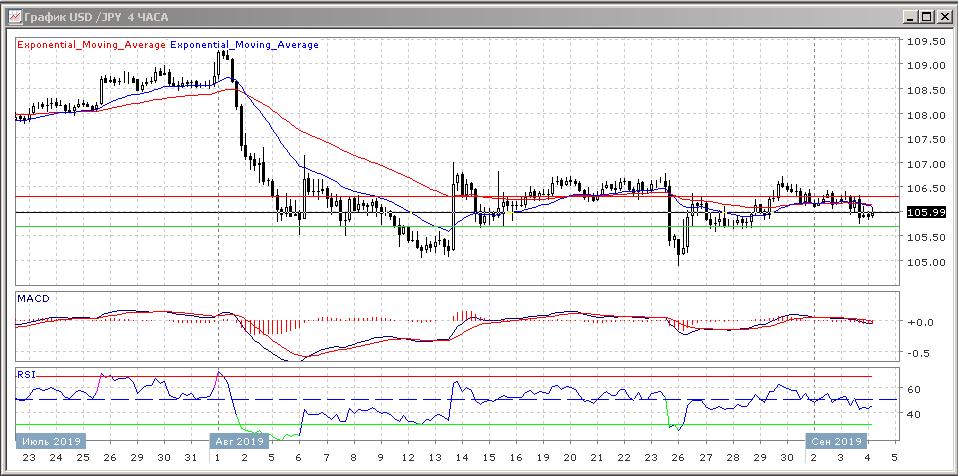958x476 pixels.
Task: Select the red Exponential_Moving_Average legend label
Action: tap(91, 45)
